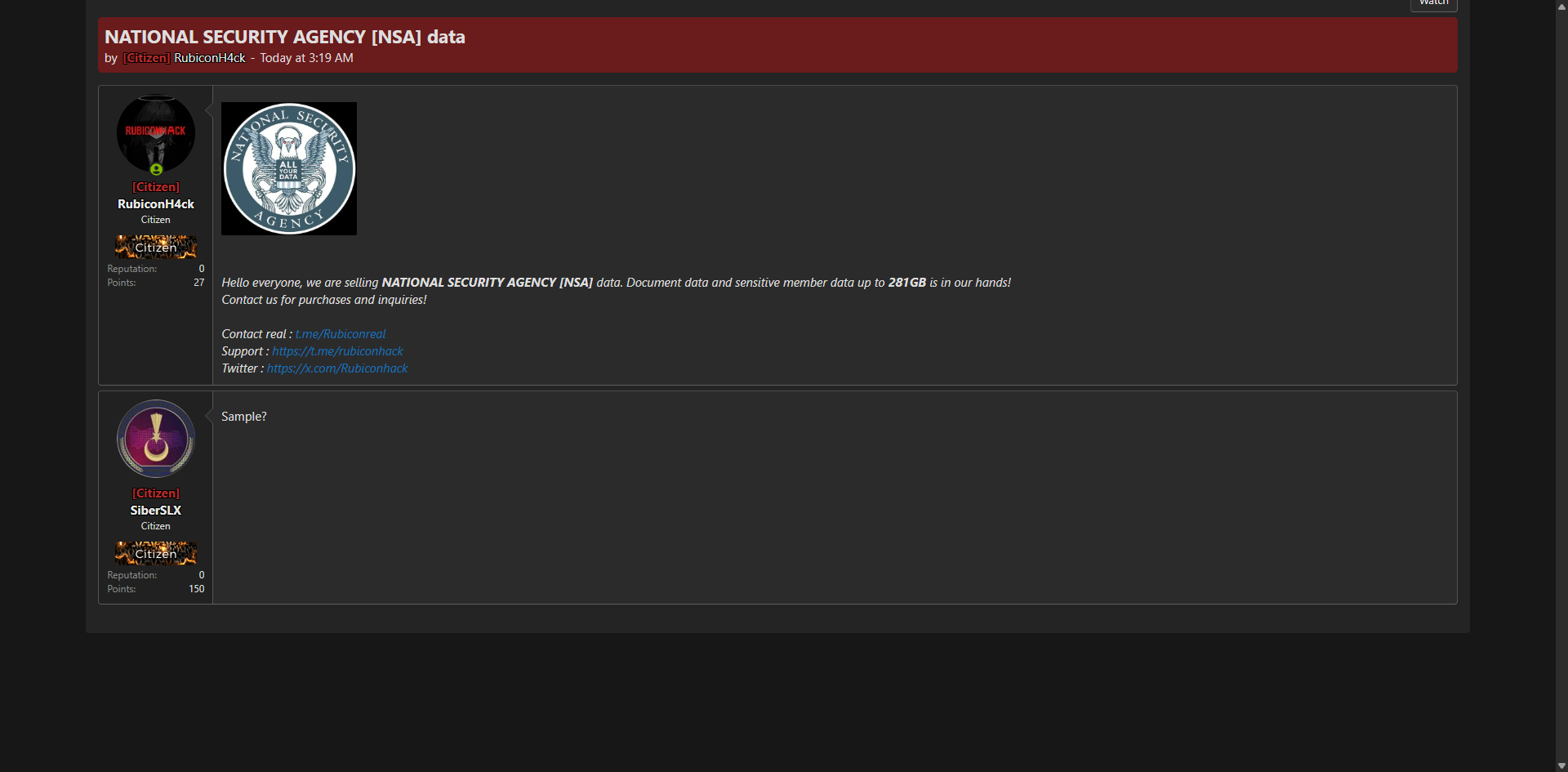Click the green online status indicator
Image resolution: width=1568 pixels, height=772 pixels.
click(156, 170)
